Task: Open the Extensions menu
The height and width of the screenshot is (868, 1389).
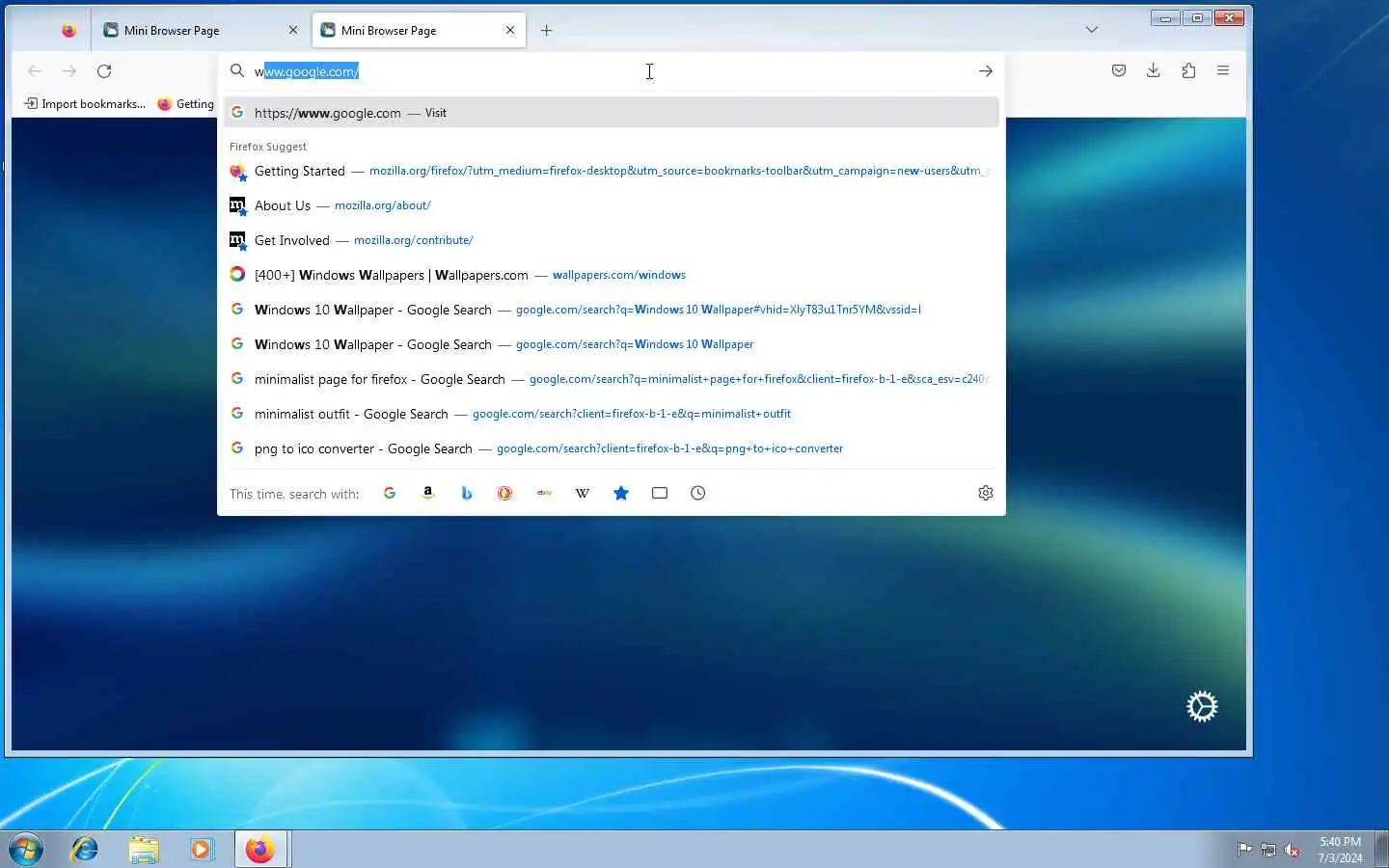Action: click(x=1188, y=70)
